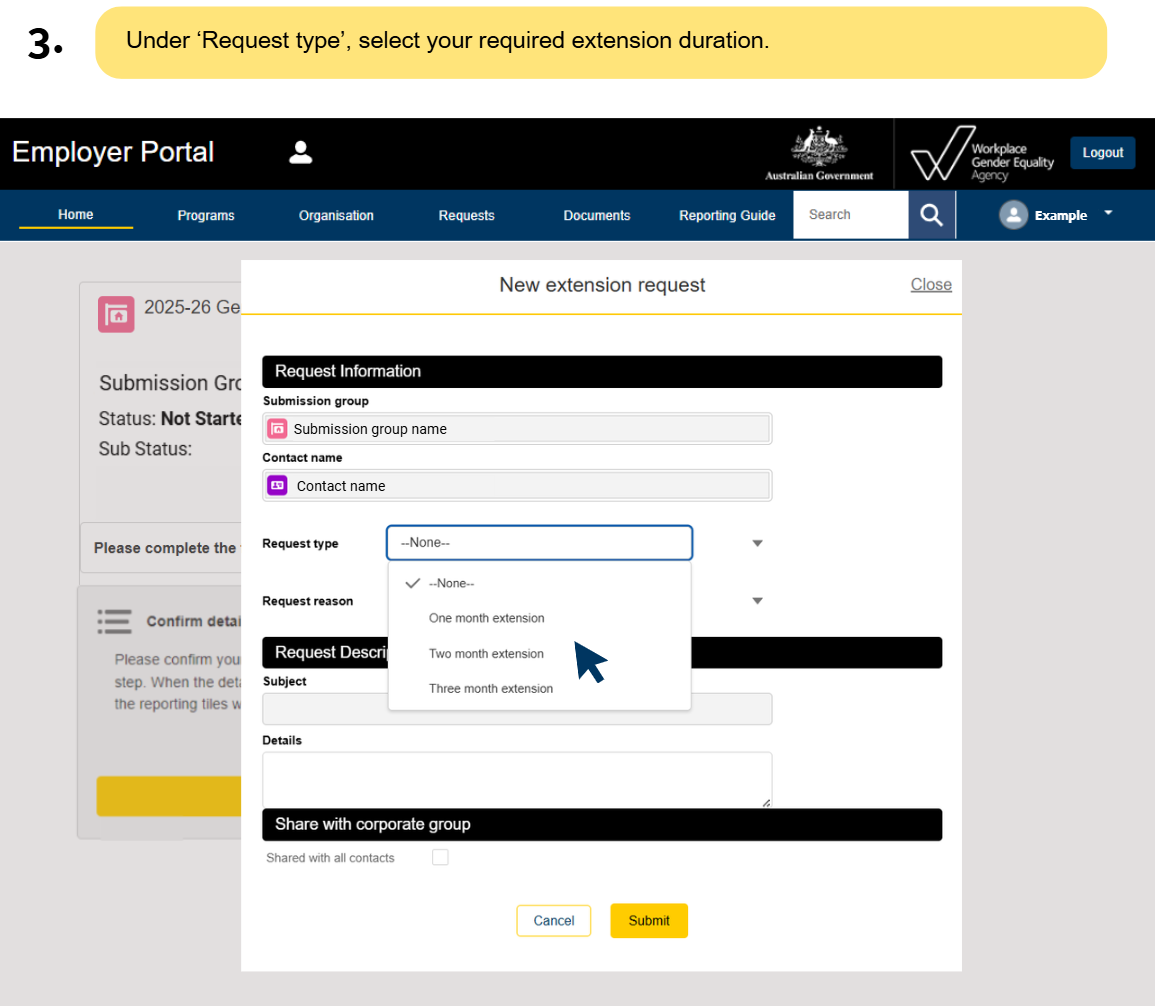Click the pink Submission group icon
The height and width of the screenshot is (1006, 1155).
277,428
